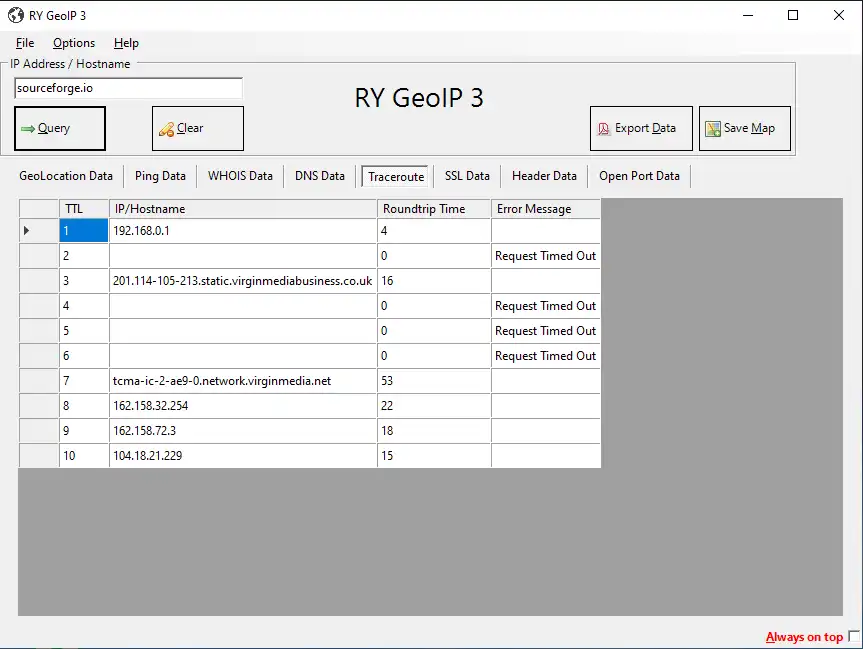Click the Request Timed Out cell in TTL 2 row
863x649 pixels.
(x=546, y=256)
